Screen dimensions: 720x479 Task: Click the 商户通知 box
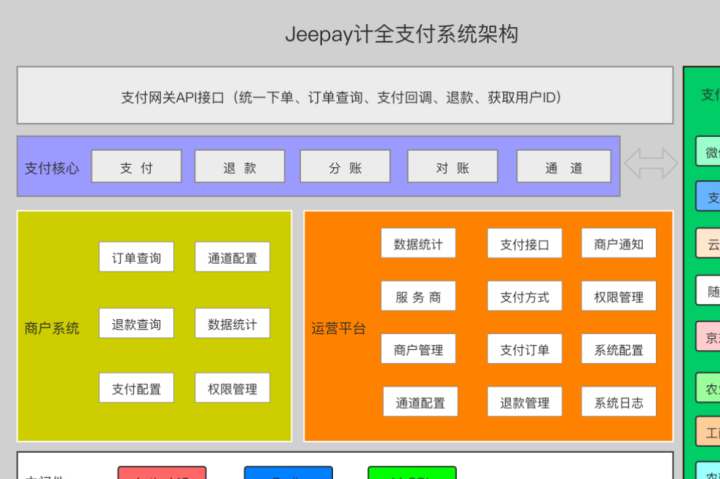(619, 243)
